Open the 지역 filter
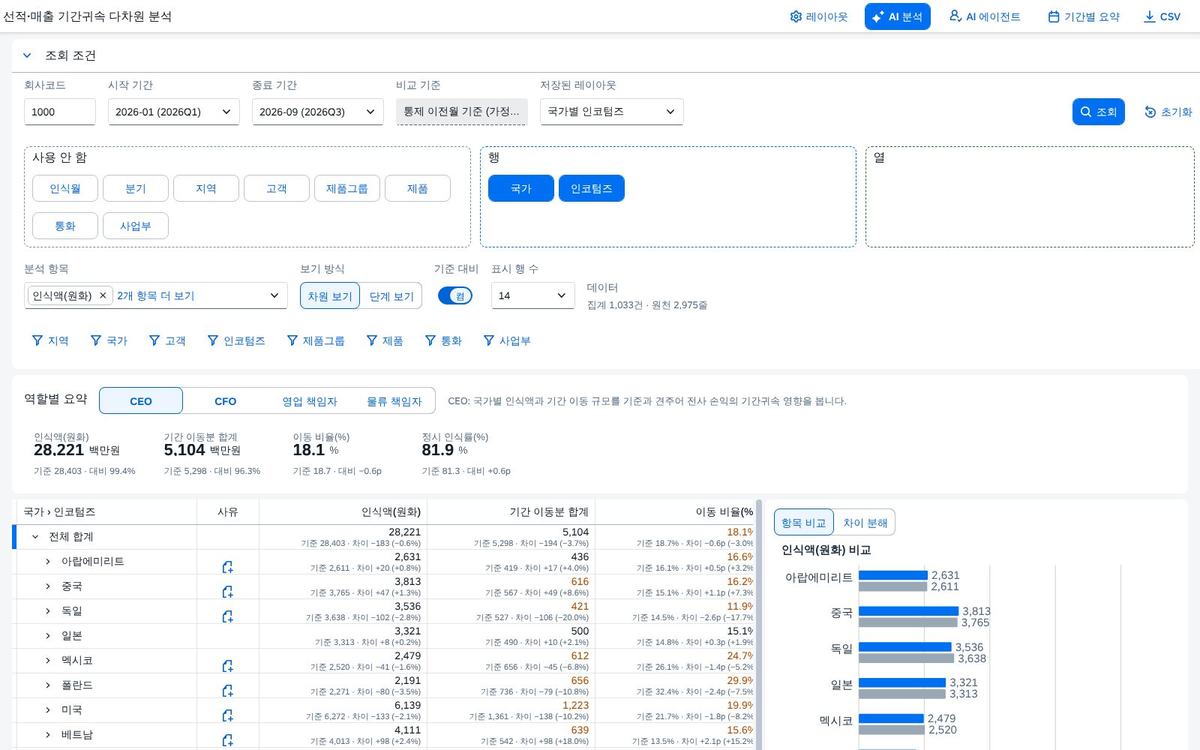Image resolution: width=1200 pixels, height=750 pixels. pyautogui.click(x=50, y=341)
